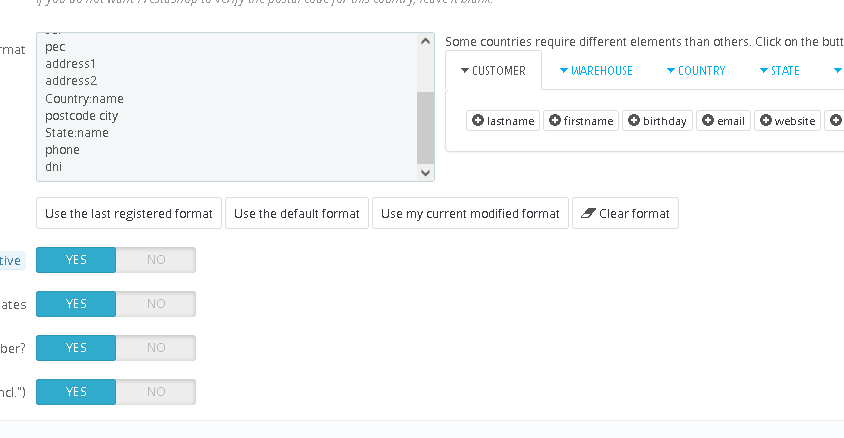Set the 'ncl.")' row switch to YES
Screen dimensions: 844x438
[76, 392]
